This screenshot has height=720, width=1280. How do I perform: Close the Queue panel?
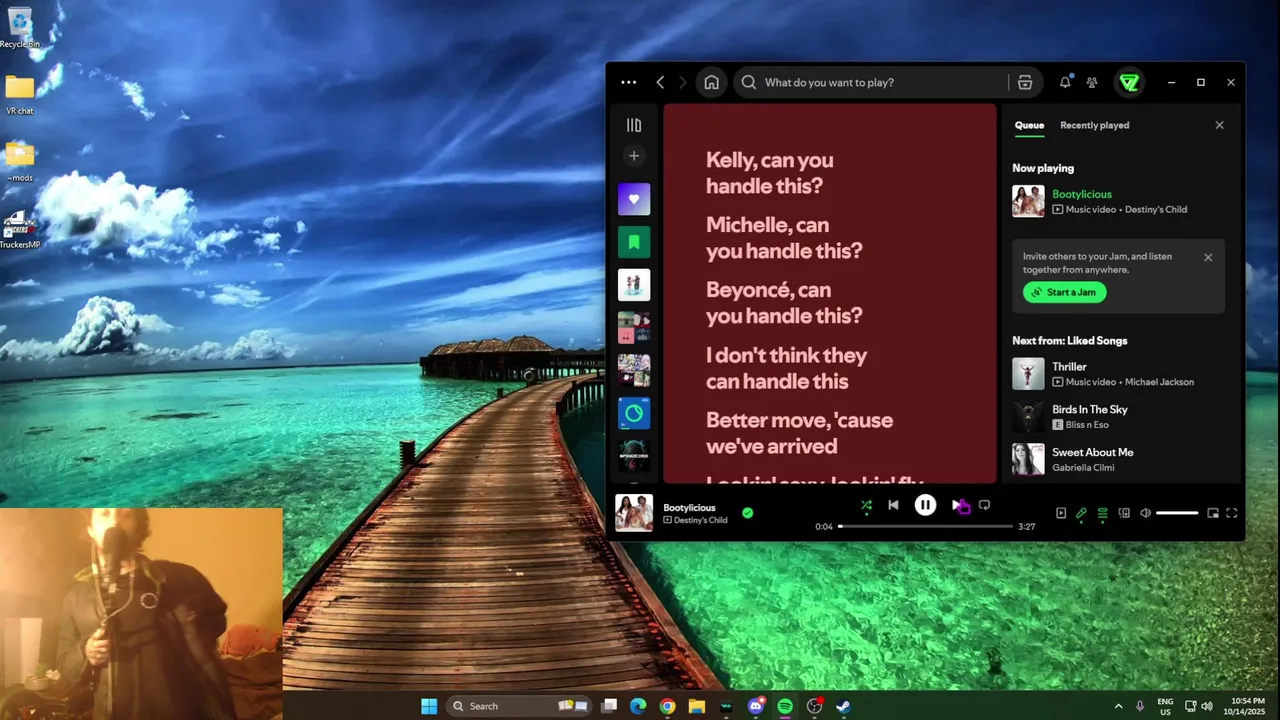pyautogui.click(x=1219, y=125)
